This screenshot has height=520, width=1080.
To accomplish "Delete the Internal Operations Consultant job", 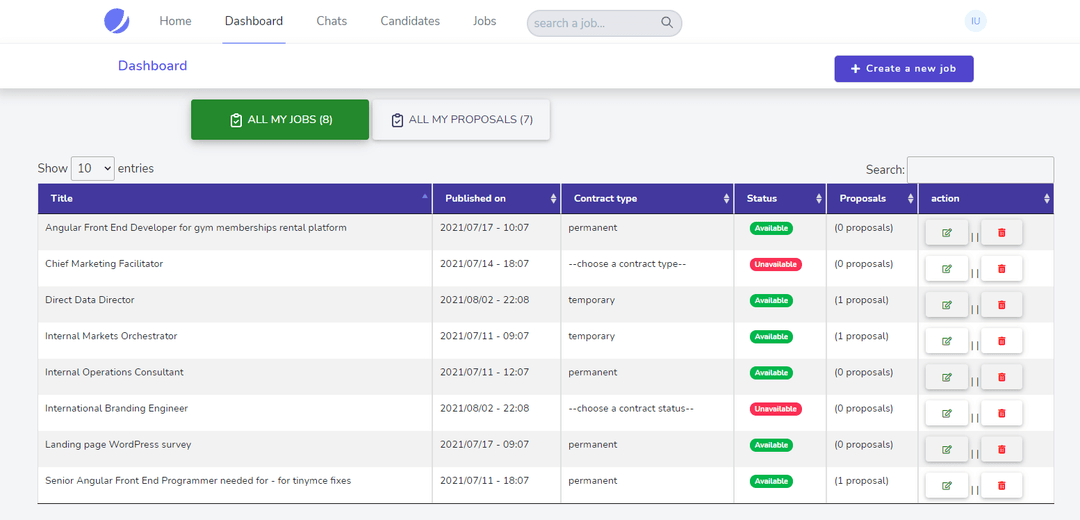I will (x=1001, y=377).
